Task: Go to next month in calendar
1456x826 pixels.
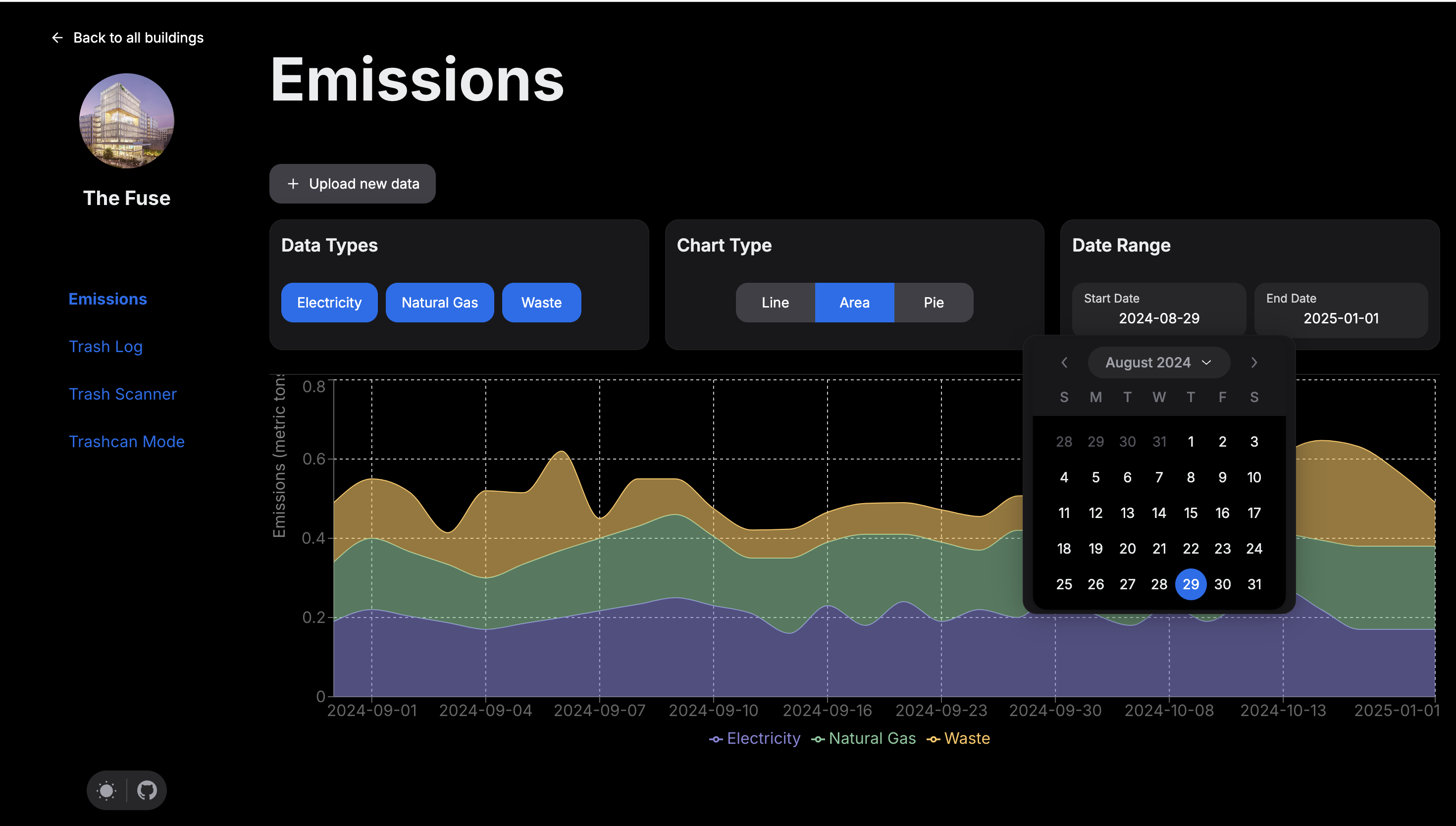Action: 1254,362
